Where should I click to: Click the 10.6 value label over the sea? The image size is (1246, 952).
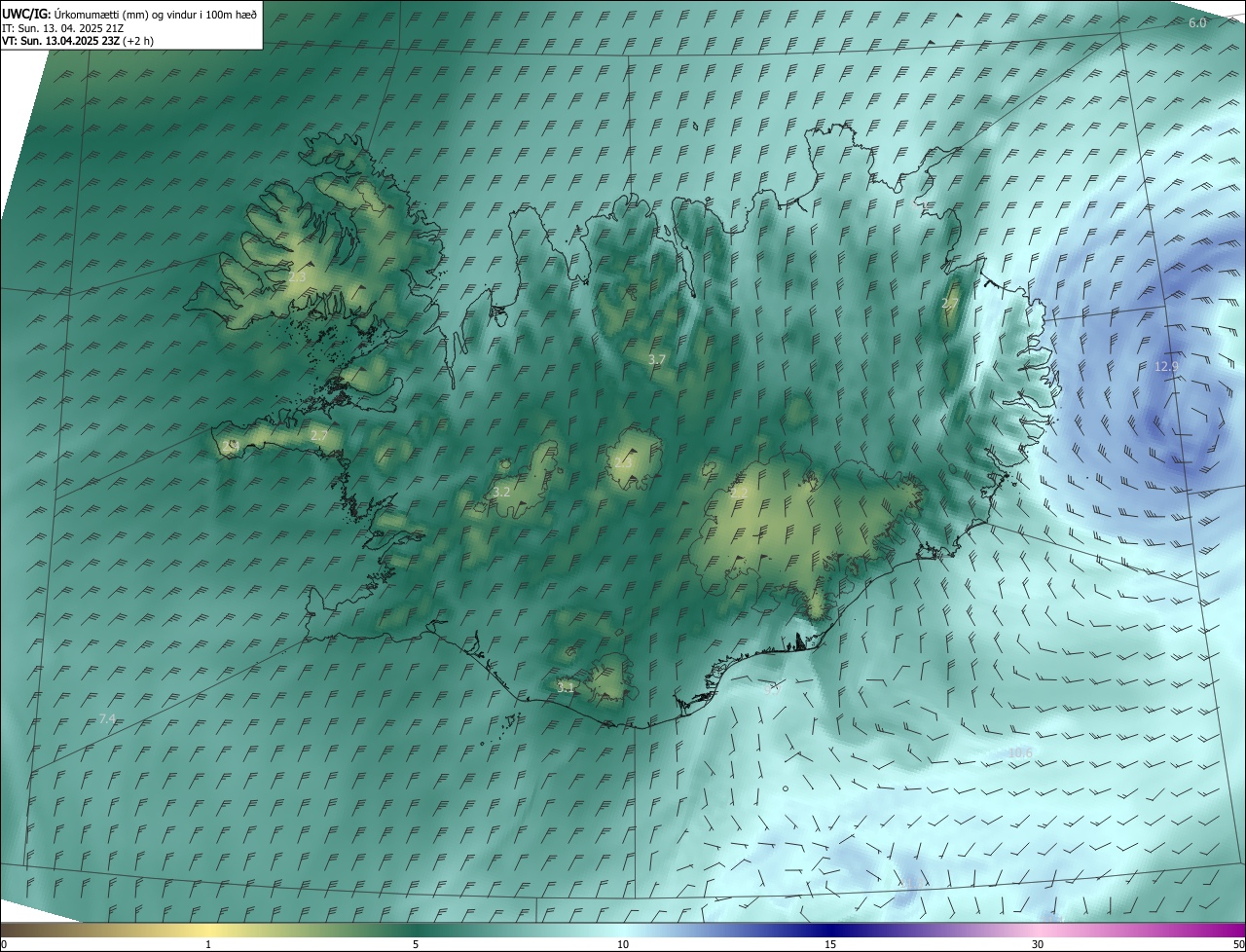pyautogui.click(x=1020, y=753)
